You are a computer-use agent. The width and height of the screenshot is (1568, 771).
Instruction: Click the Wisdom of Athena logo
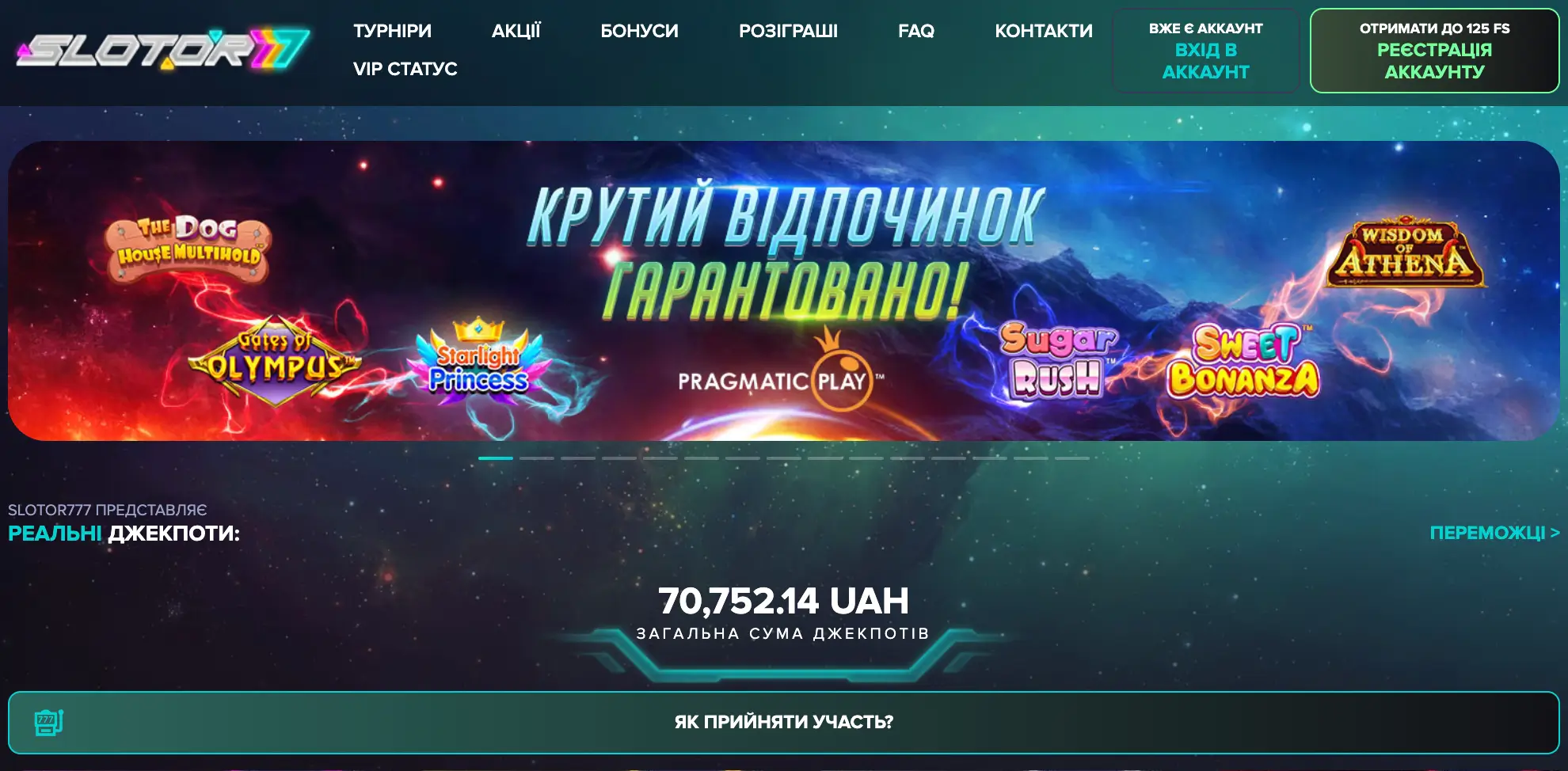click(1405, 252)
